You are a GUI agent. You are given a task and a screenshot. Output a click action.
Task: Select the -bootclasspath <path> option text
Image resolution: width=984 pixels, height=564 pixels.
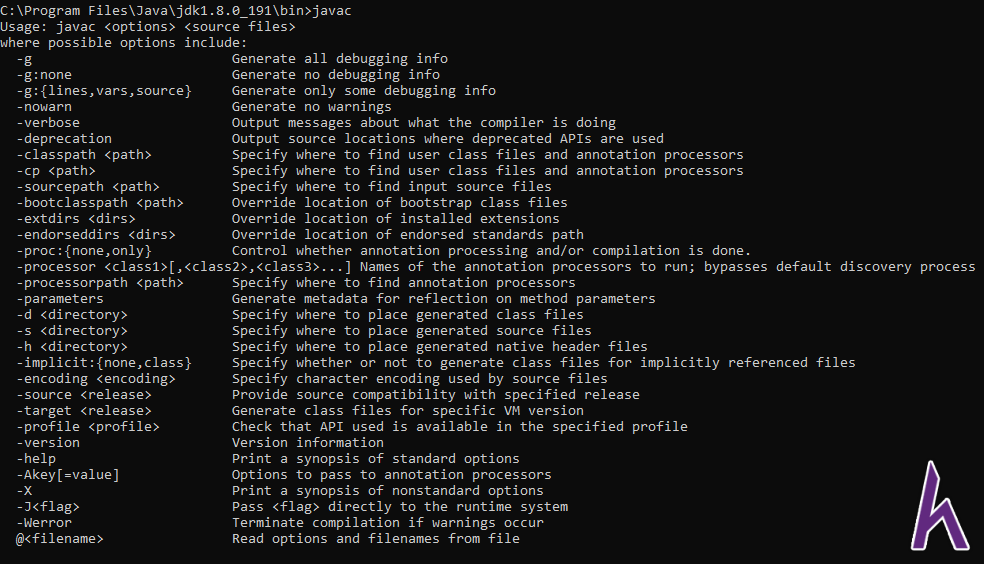point(100,203)
